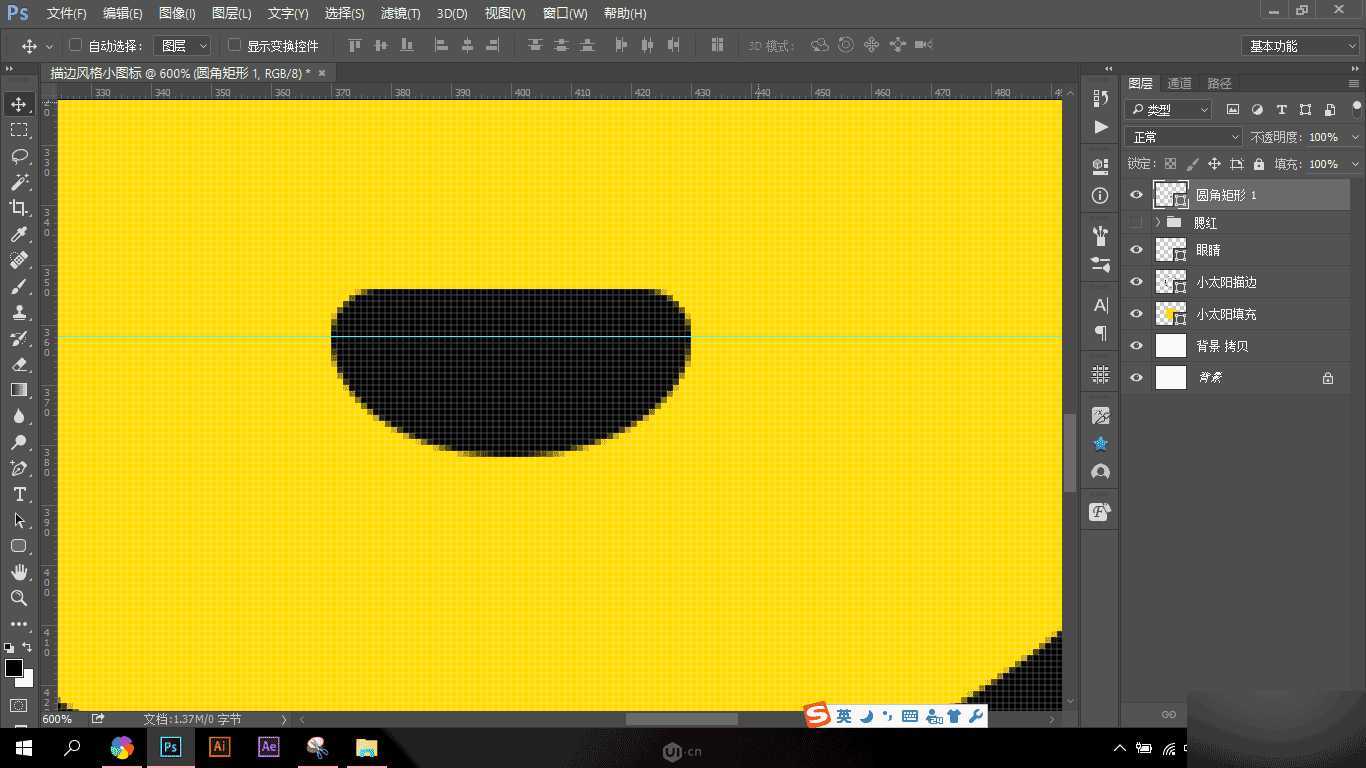Click the lock-all padlock button in the Layers panel
Viewport: 1366px width, 768px height.
click(1257, 163)
